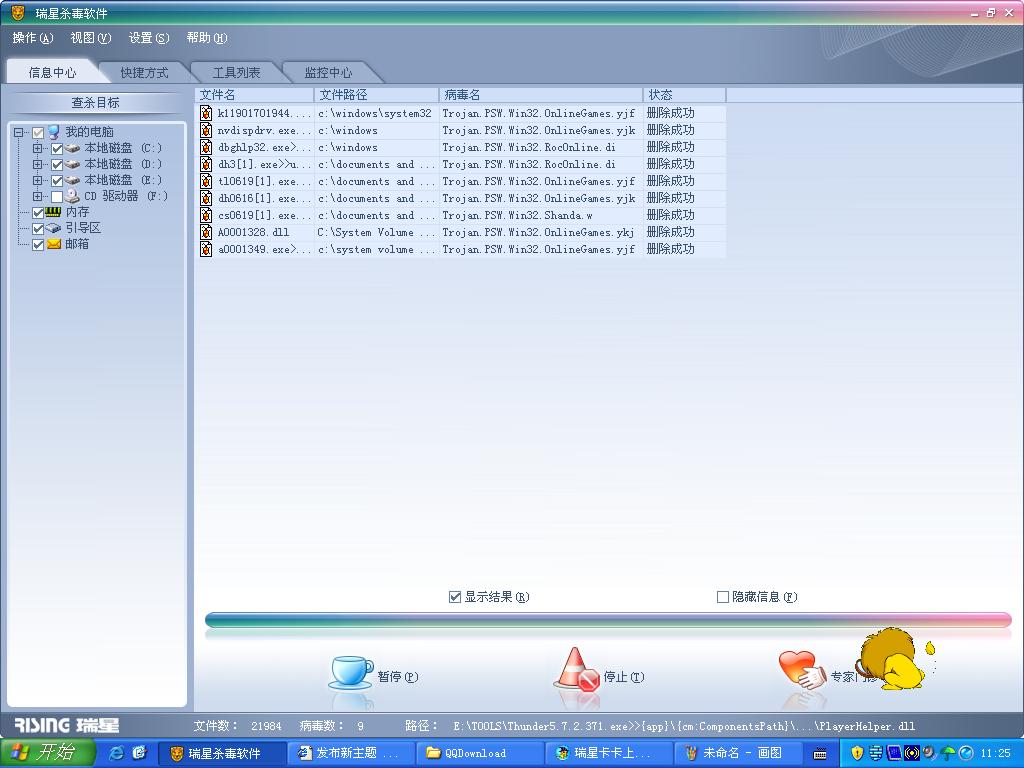Click the green umbrella tray icon
Screen dimensions: 1024x768
(x=948, y=753)
